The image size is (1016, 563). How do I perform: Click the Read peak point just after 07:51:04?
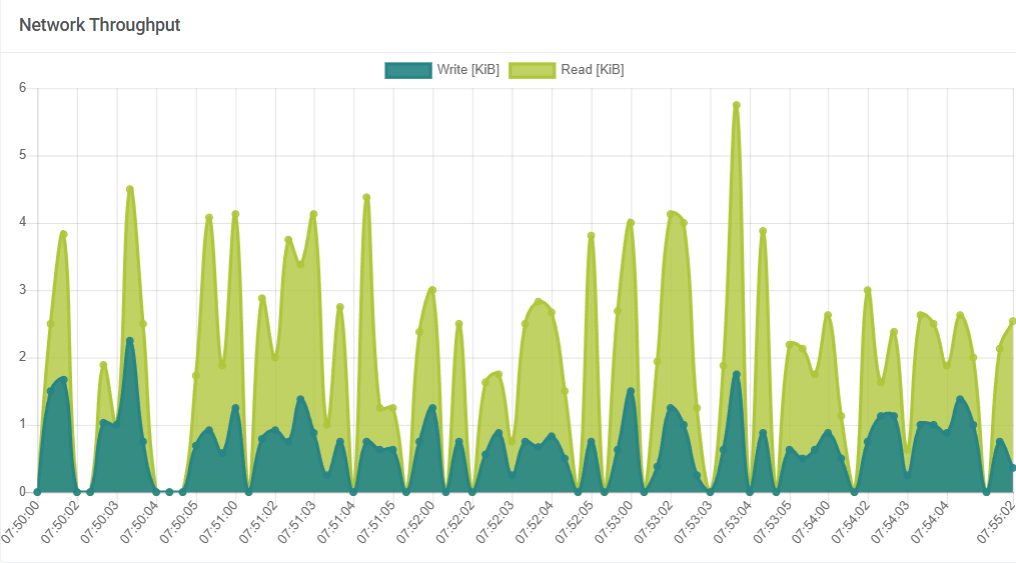(367, 197)
